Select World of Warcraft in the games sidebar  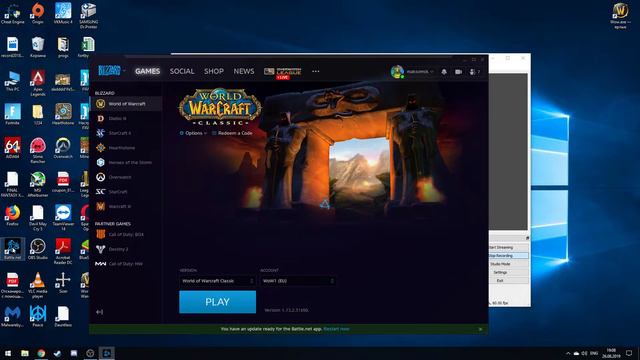click(126, 104)
